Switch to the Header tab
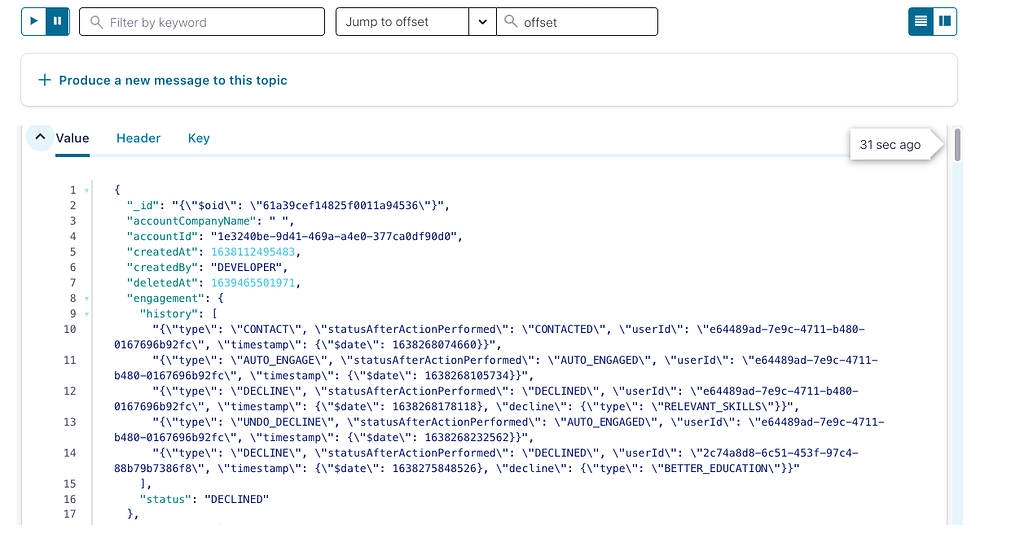Viewport: 1024px width, 538px height. pos(138,138)
